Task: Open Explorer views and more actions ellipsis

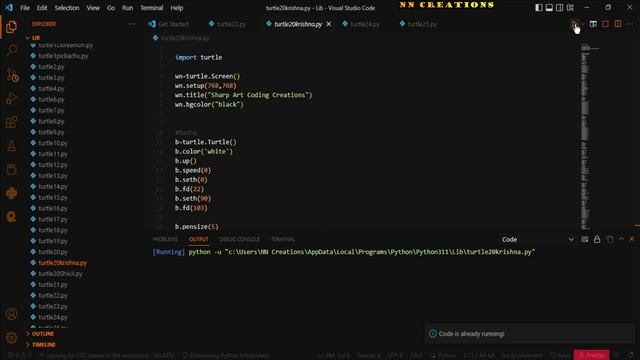Action: [x=131, y=24]
